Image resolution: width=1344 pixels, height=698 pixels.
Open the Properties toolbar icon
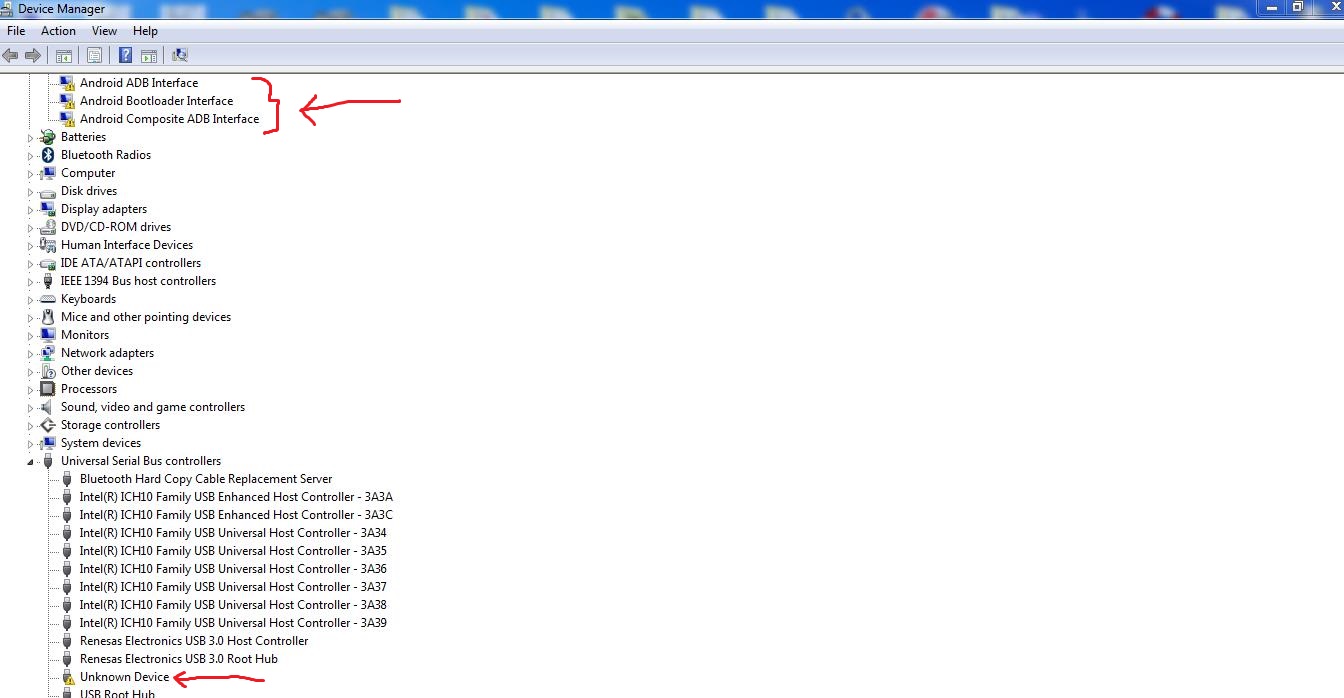tap(95, 55)
